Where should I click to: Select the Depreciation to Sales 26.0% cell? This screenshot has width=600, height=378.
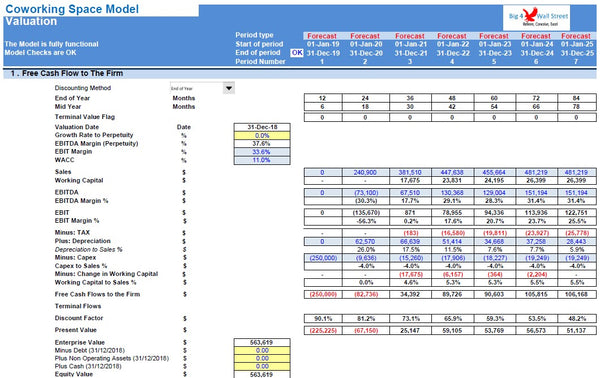[x=366, y=250]
